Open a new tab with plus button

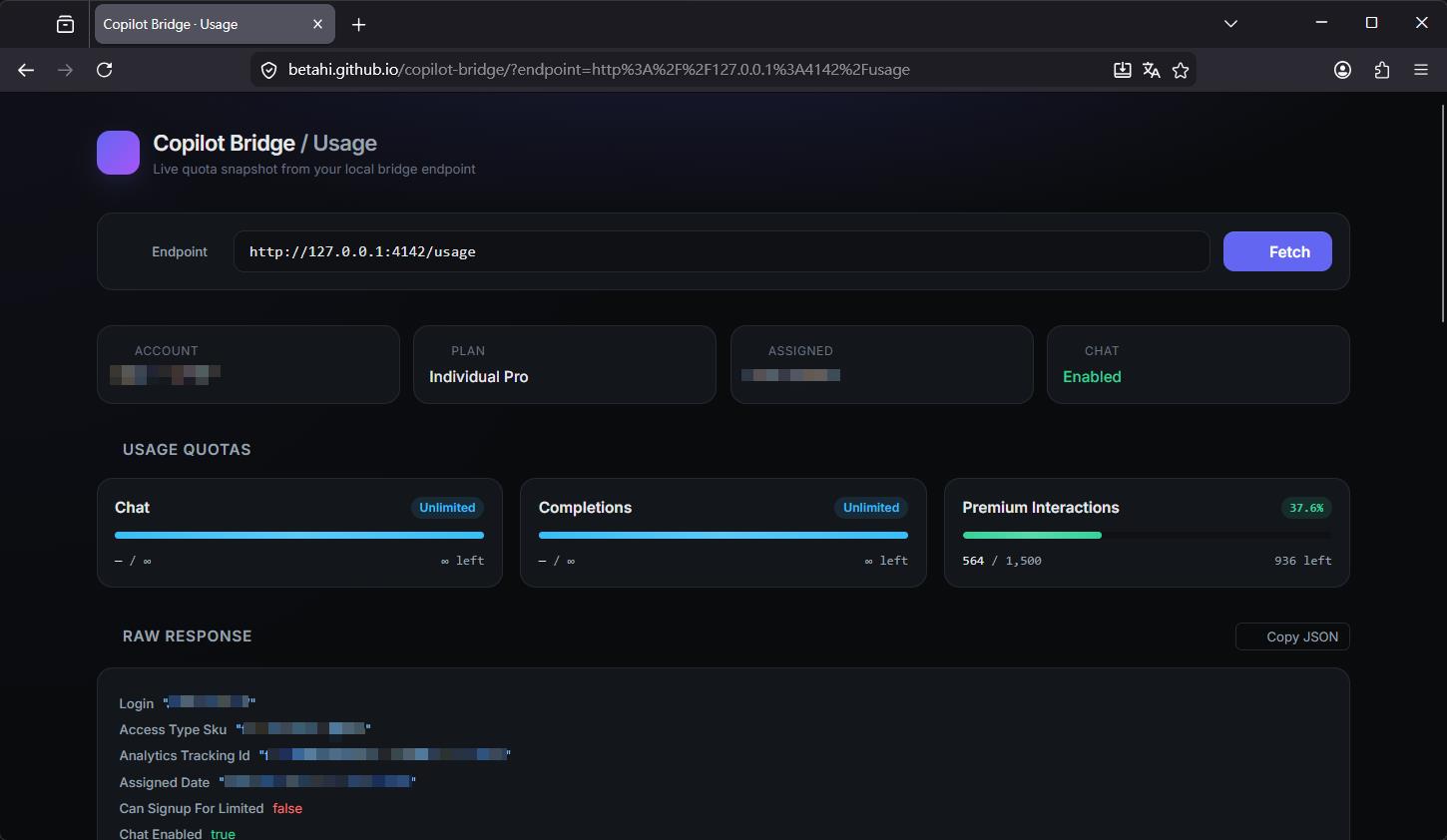(x=359, y=24)
